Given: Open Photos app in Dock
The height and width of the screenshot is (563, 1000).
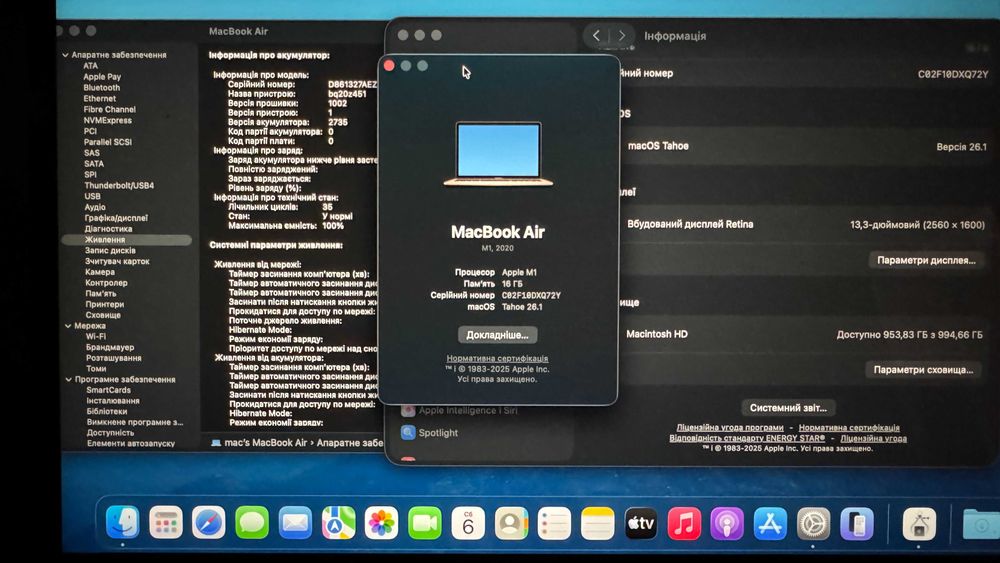Looking at the screenshot, I should (381, 523).
